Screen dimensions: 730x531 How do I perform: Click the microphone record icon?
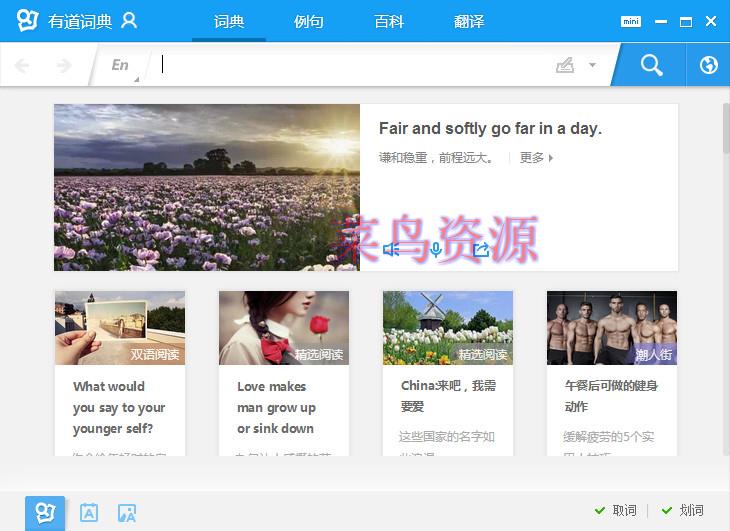(x=436, y=249)
